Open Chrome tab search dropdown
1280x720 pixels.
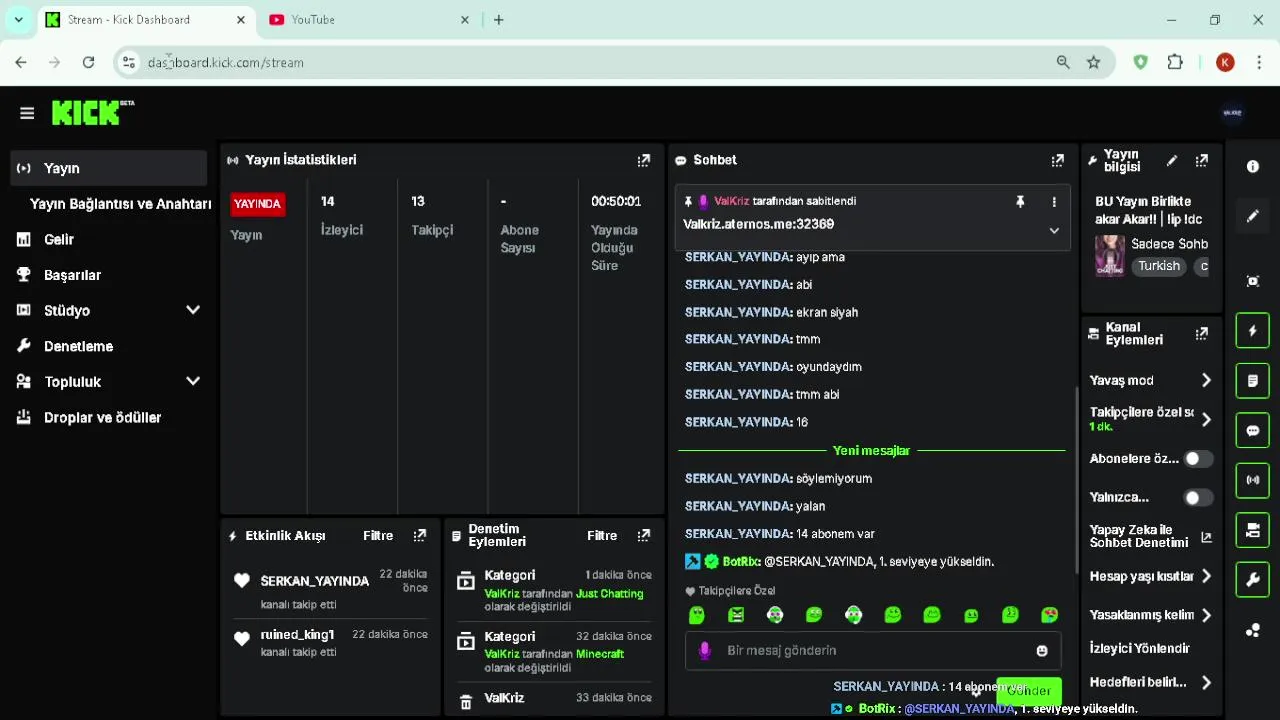[x=18, y=20]
